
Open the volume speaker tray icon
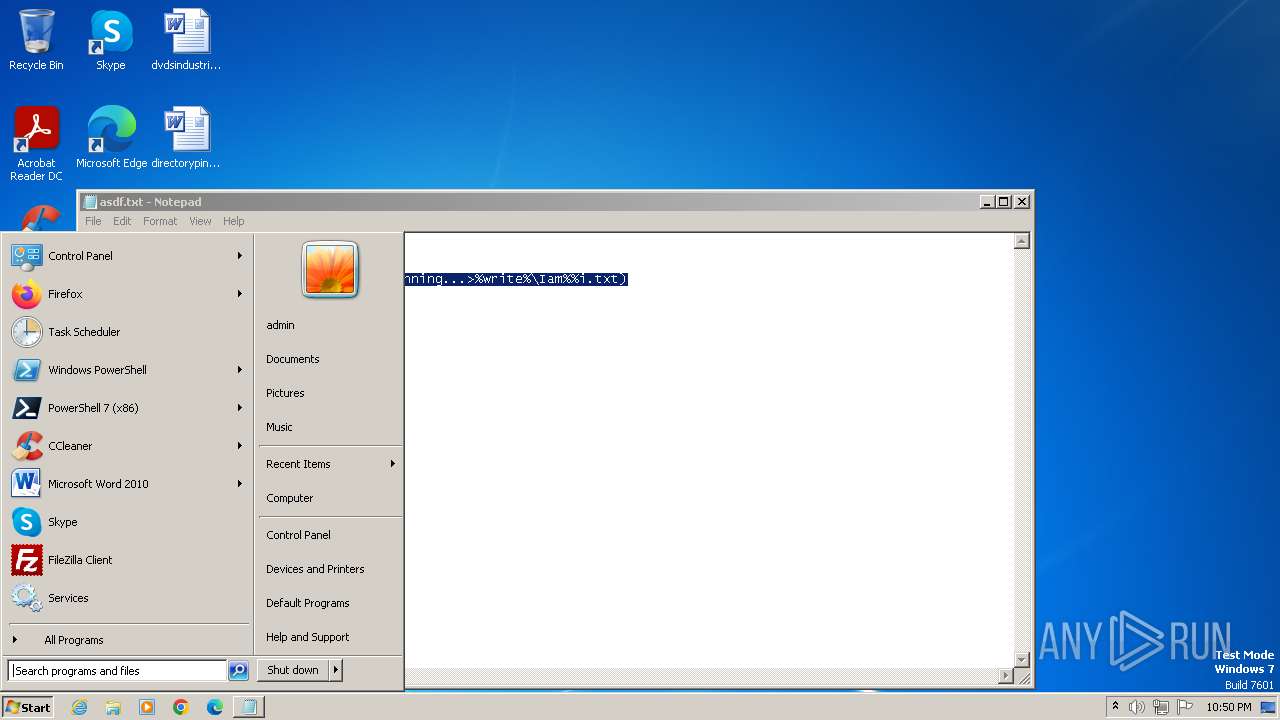click(1137, 707)
